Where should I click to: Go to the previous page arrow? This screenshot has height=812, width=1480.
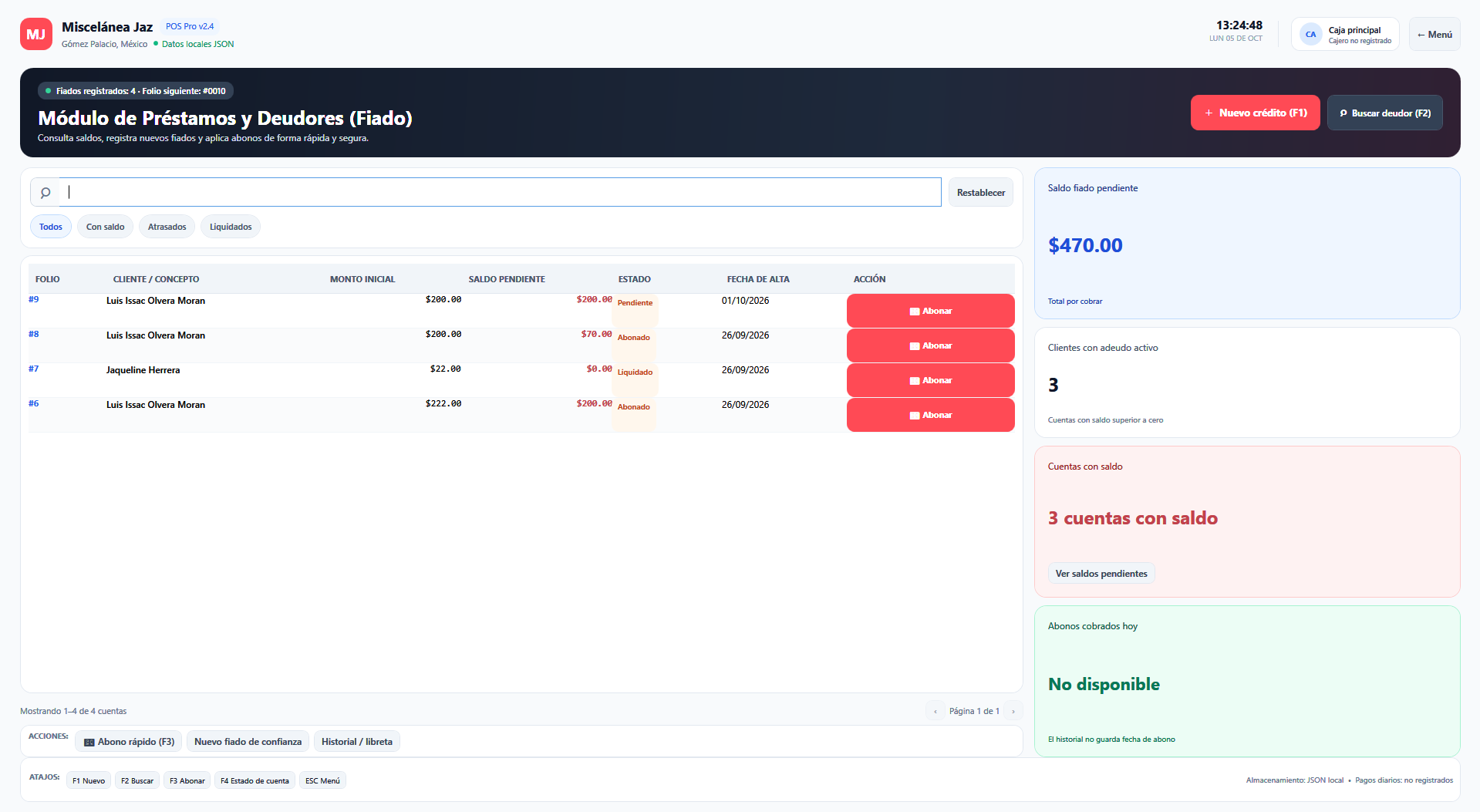936,711
